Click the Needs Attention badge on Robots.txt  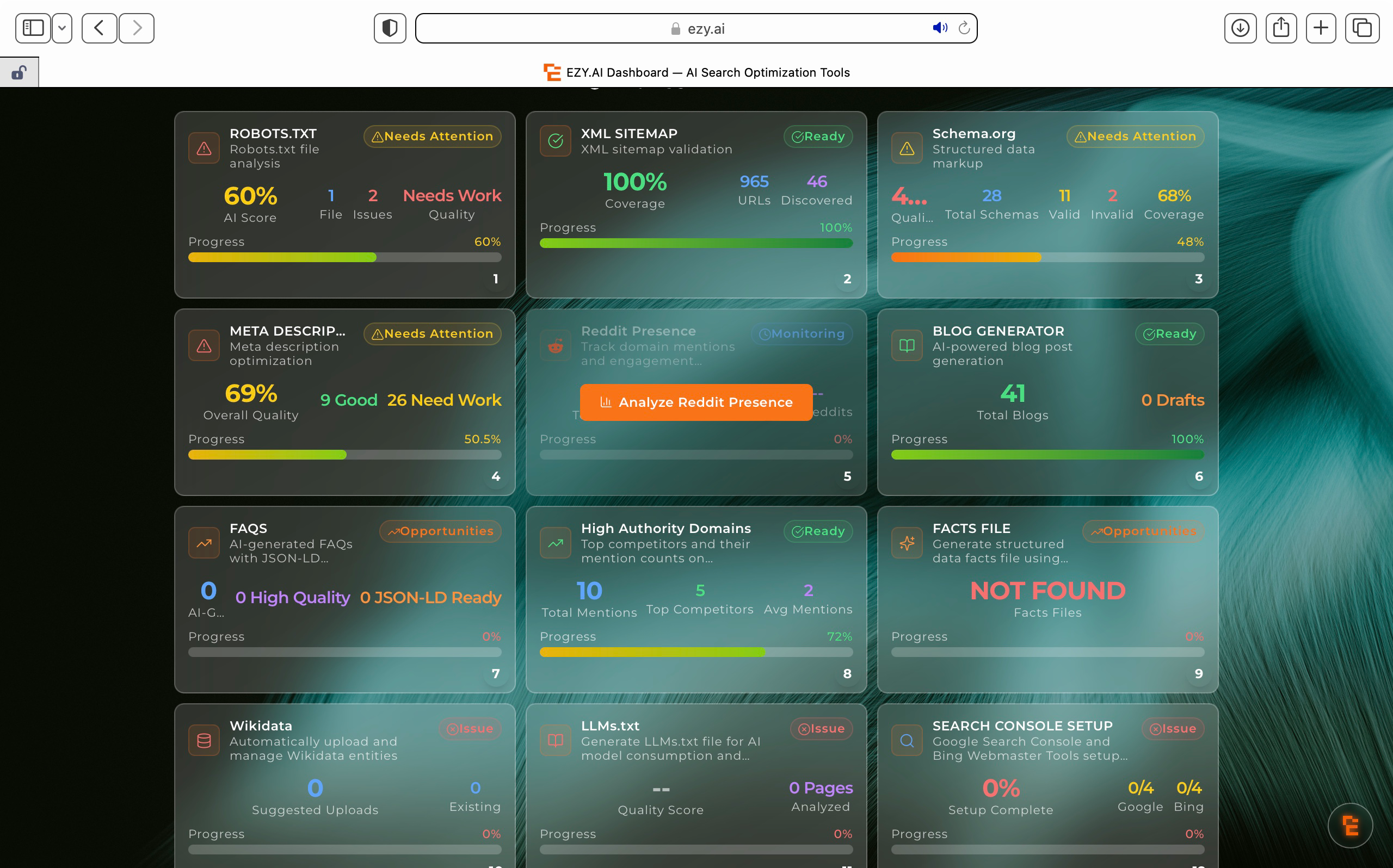[432, 136]
